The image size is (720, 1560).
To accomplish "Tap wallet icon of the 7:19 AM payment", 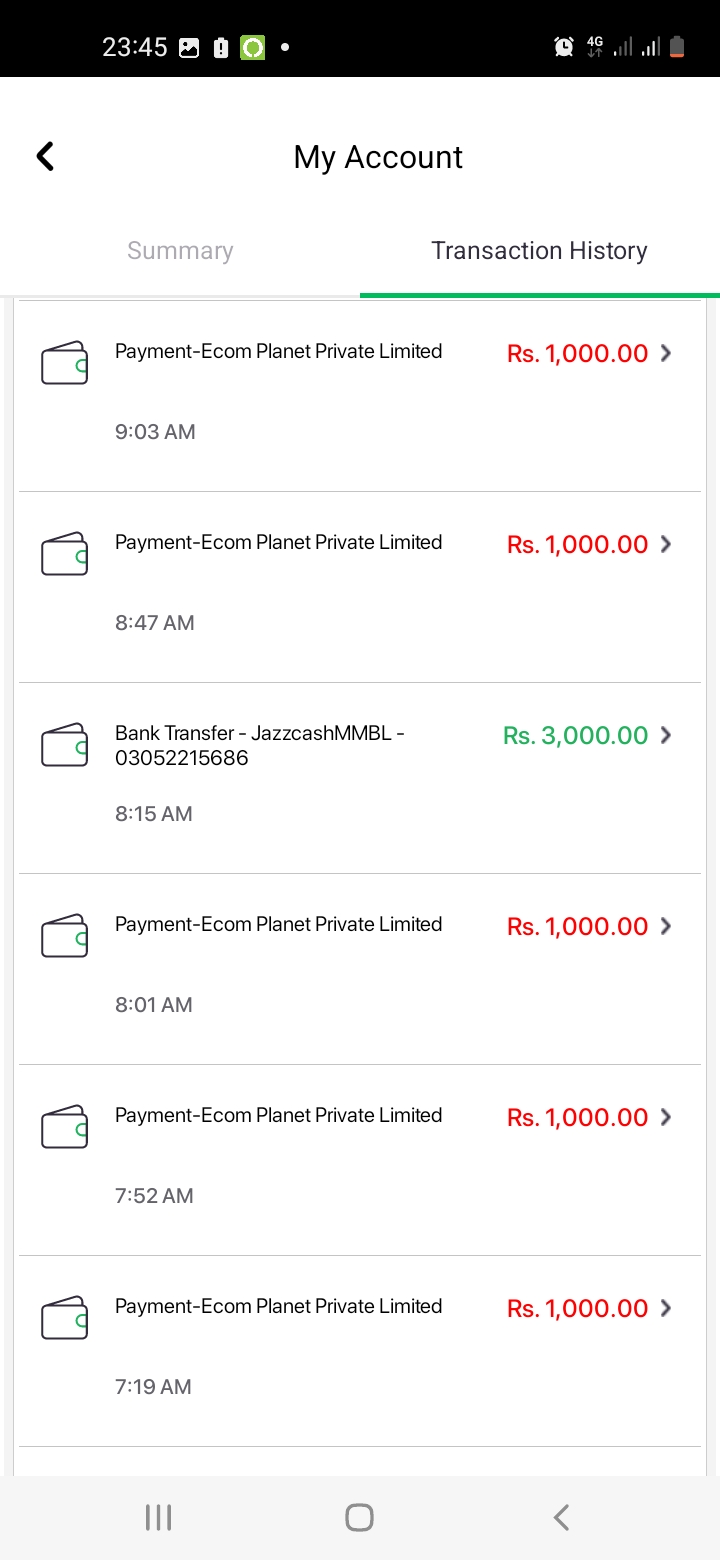I will (x=65, y=1318).
